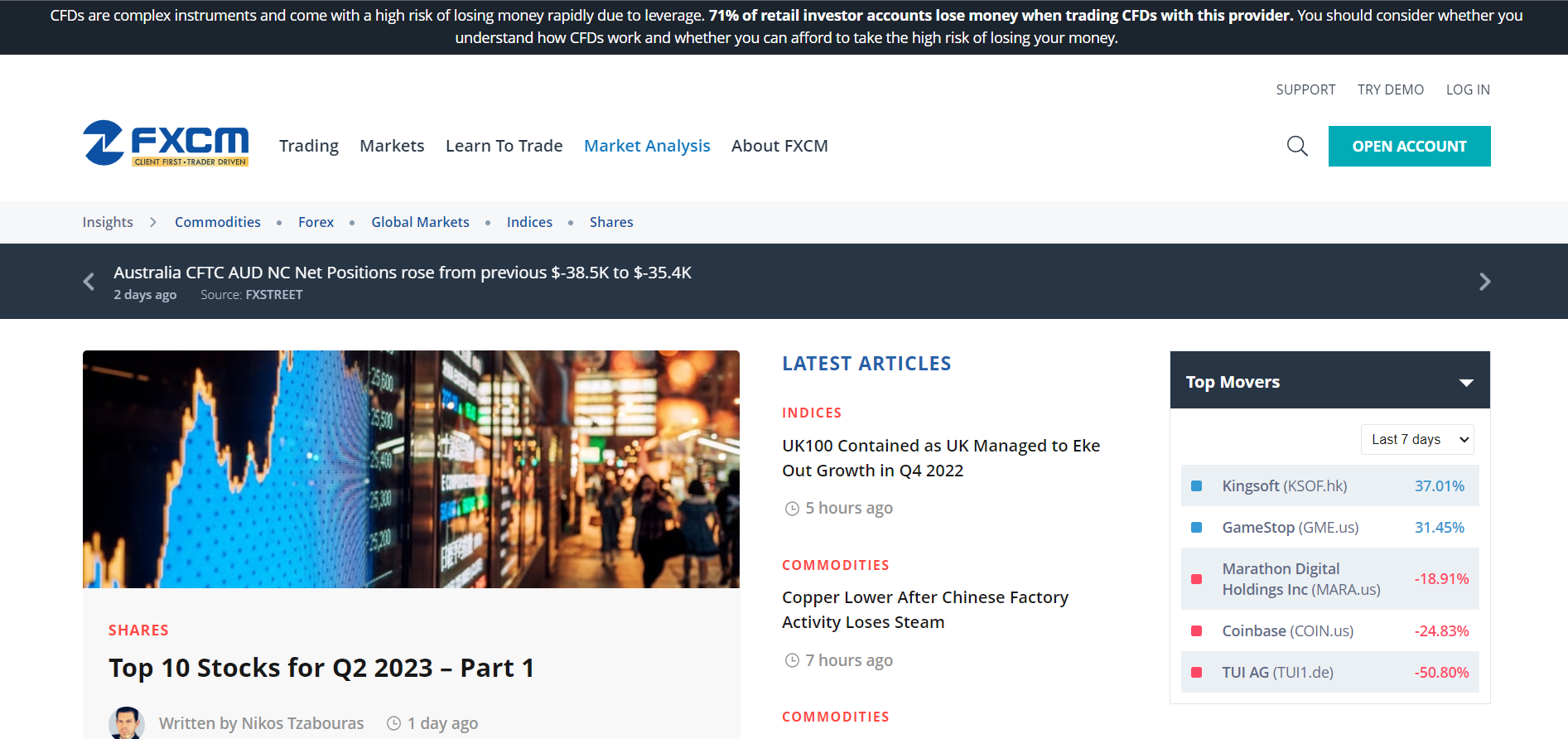Open the Last 7 days dropdown
The image size is (1568, 739).
coord(1417,439)
